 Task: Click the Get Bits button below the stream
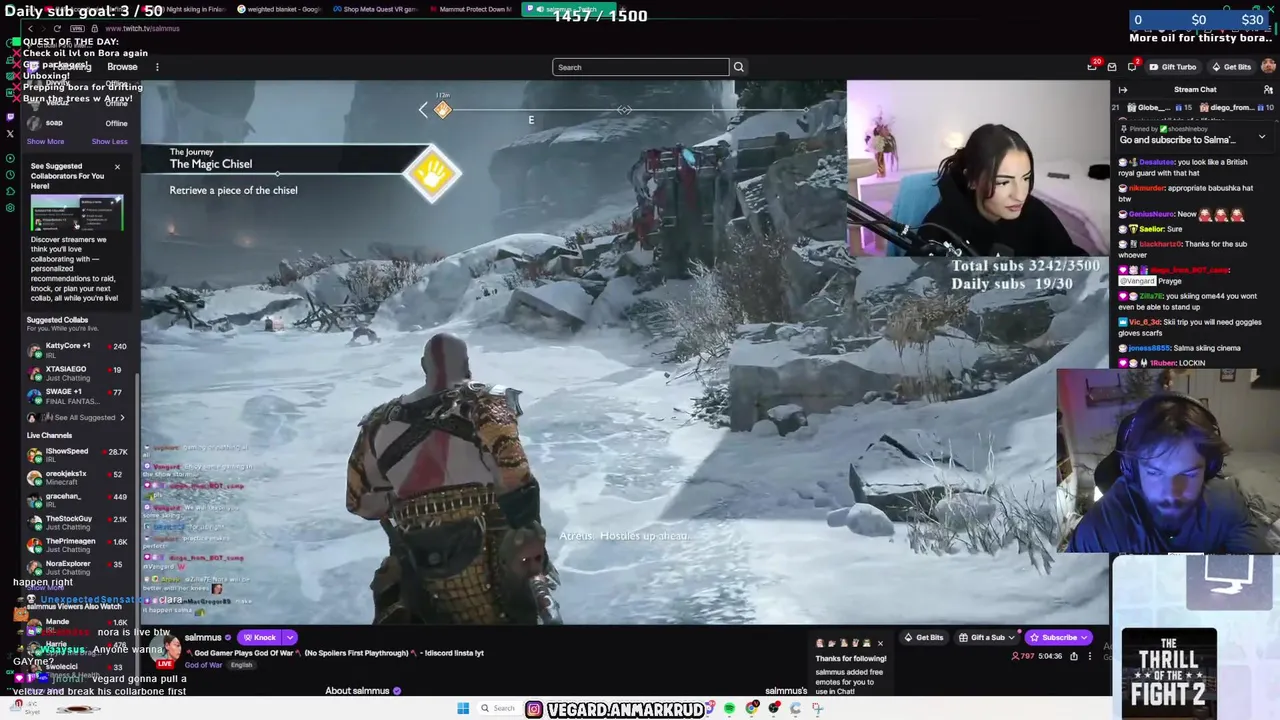coord(924,637)
